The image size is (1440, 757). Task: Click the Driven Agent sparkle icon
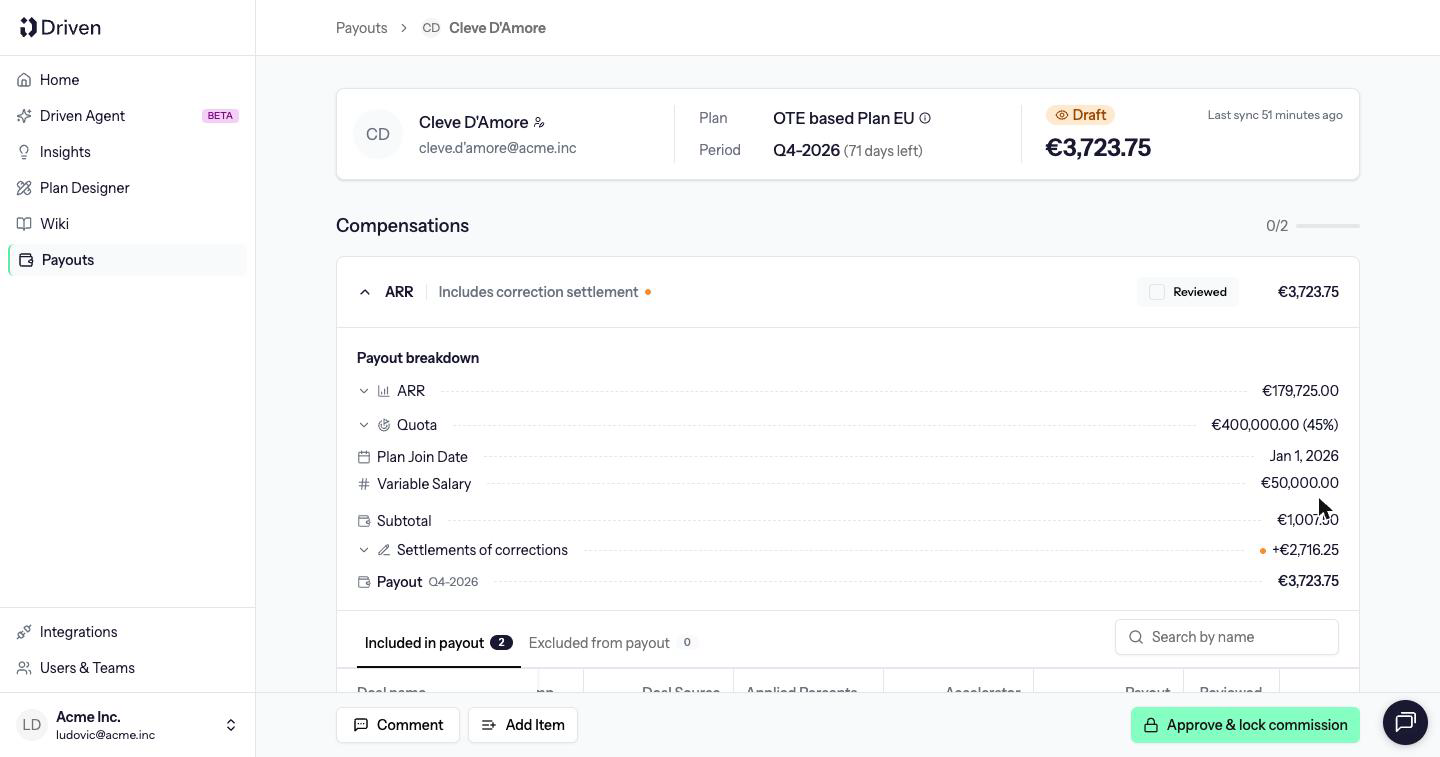[x=24, y=116]
